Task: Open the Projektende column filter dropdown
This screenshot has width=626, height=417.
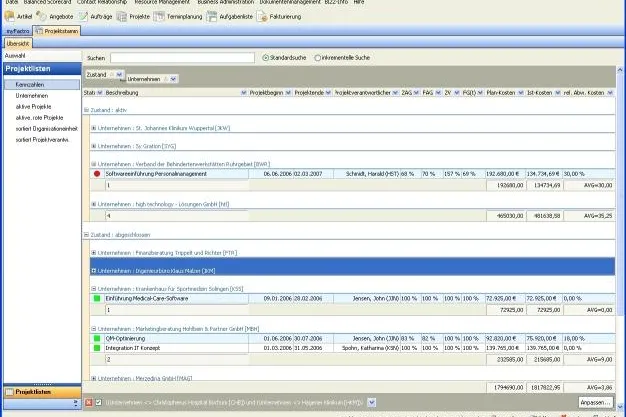Action: [328, 93]
